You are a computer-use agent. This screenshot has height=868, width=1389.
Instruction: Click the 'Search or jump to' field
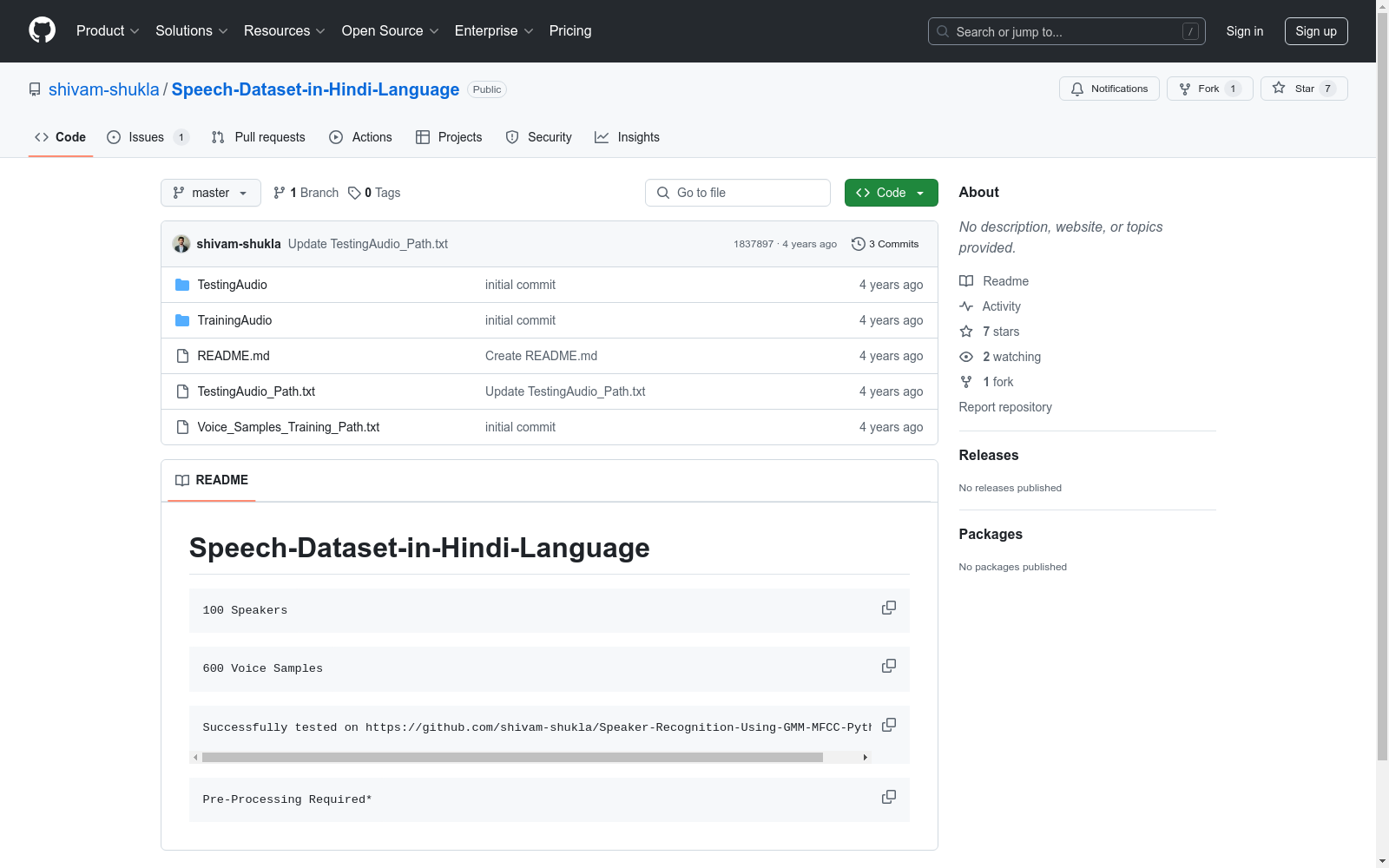[x=1067, y=31]
